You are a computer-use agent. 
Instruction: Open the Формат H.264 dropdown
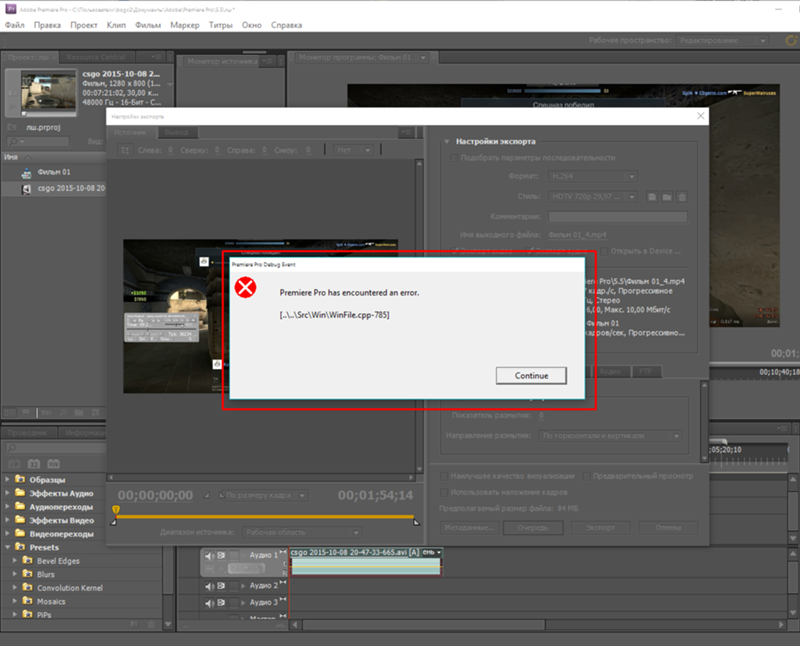click(x=592, y=177)
